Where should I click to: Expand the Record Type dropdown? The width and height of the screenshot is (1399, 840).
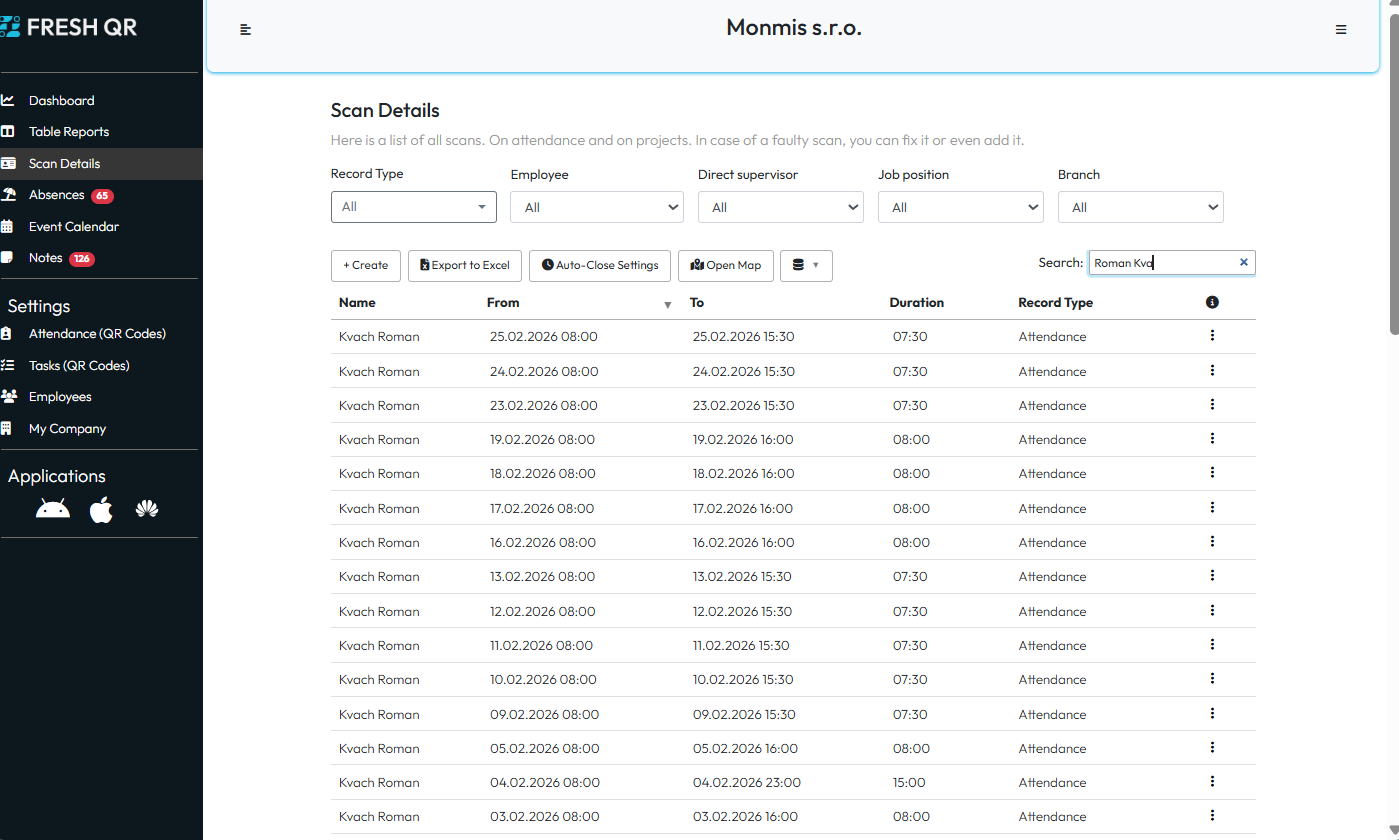coord(413,207)
